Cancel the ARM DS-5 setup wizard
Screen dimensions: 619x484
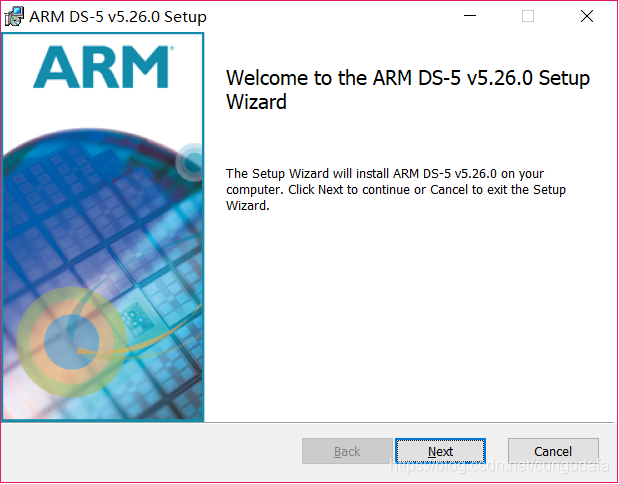click(553, 451)
